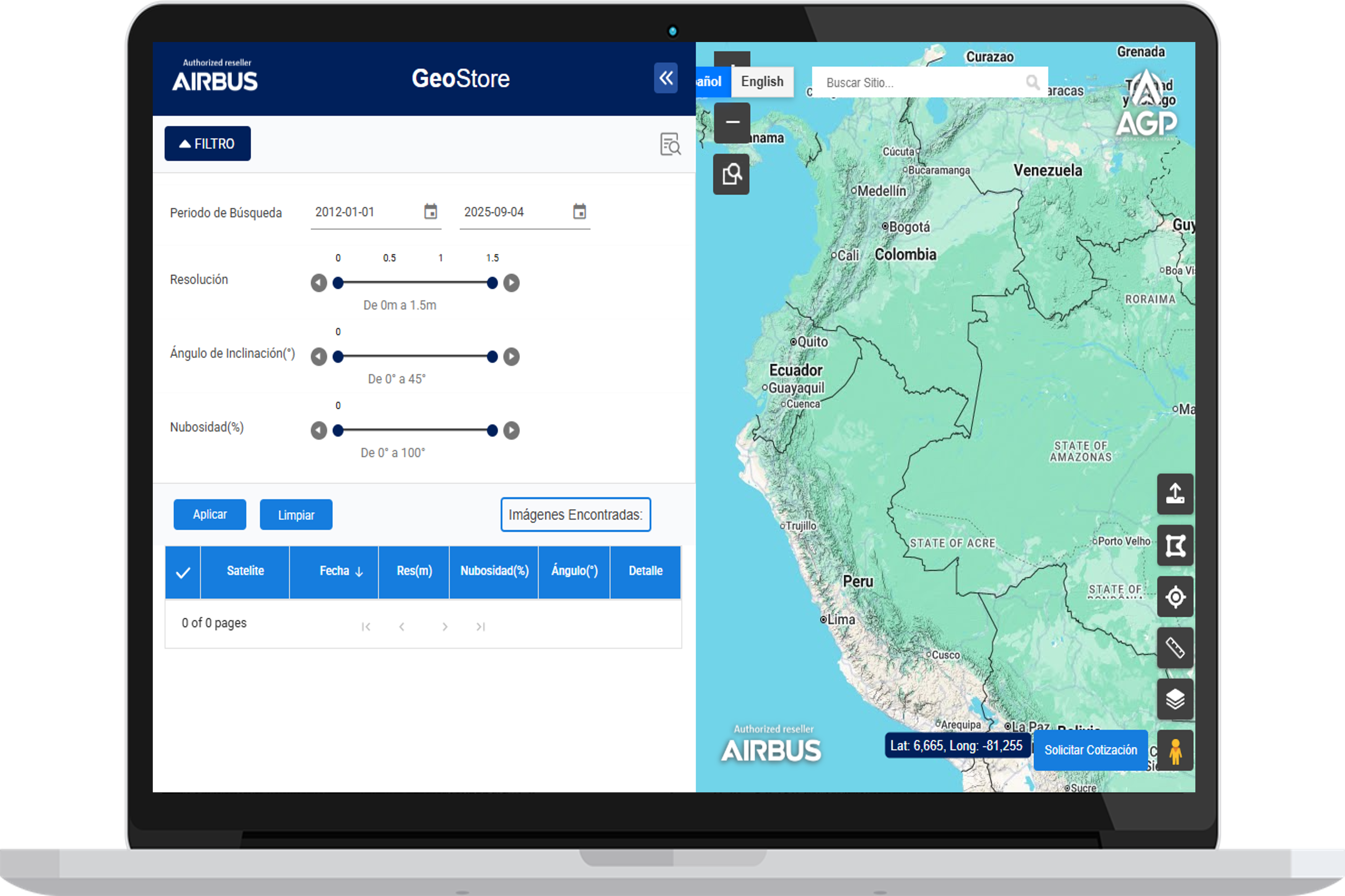Click Solicitar Cotización button
The width and height of the screenshot is (1345, 896).
(1091, 750)
